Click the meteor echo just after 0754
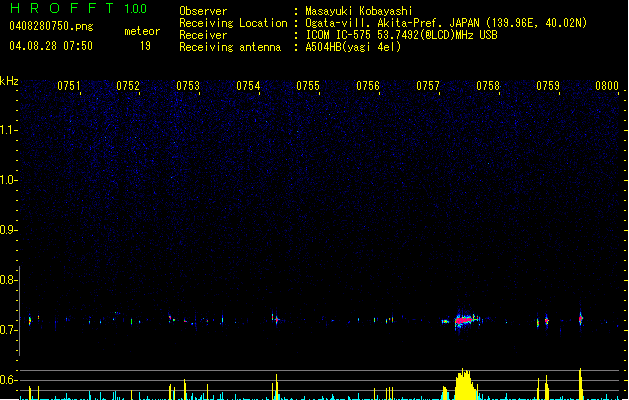This screenshot has height=400, width=629. tap(276, 320)
